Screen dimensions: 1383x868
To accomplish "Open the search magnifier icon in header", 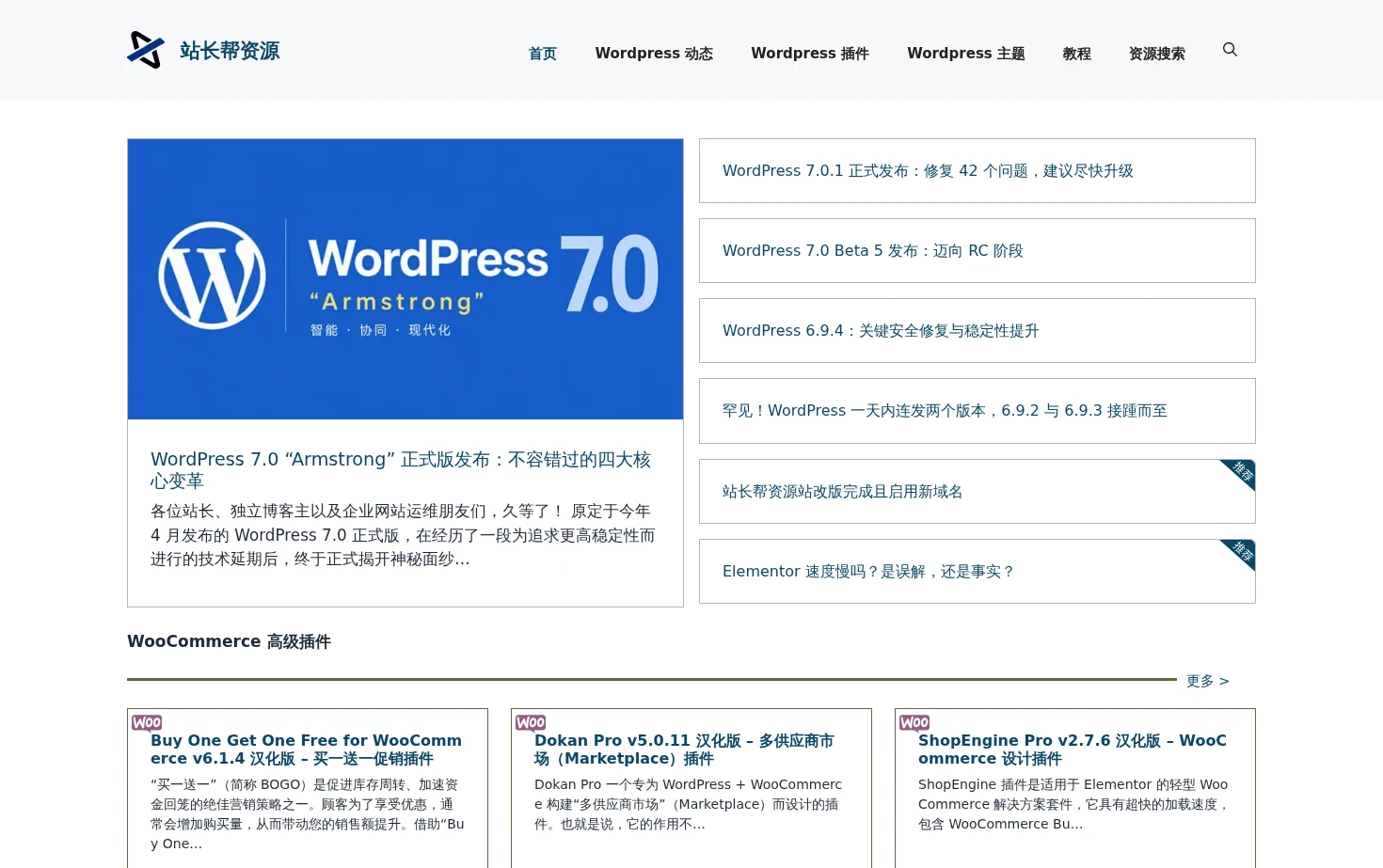I will [x=1230, y=50].
